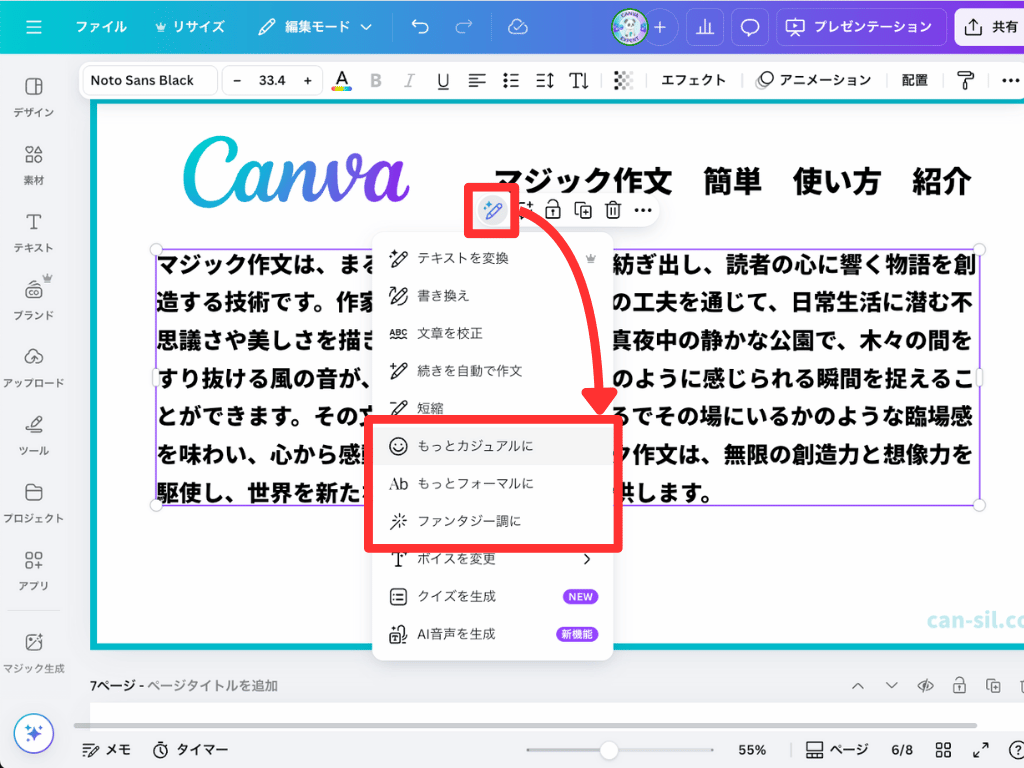The width and height of the screenshot is (1024, 768).
Task: Open the Tools (ツール) panel
Action: pos(33,435)
